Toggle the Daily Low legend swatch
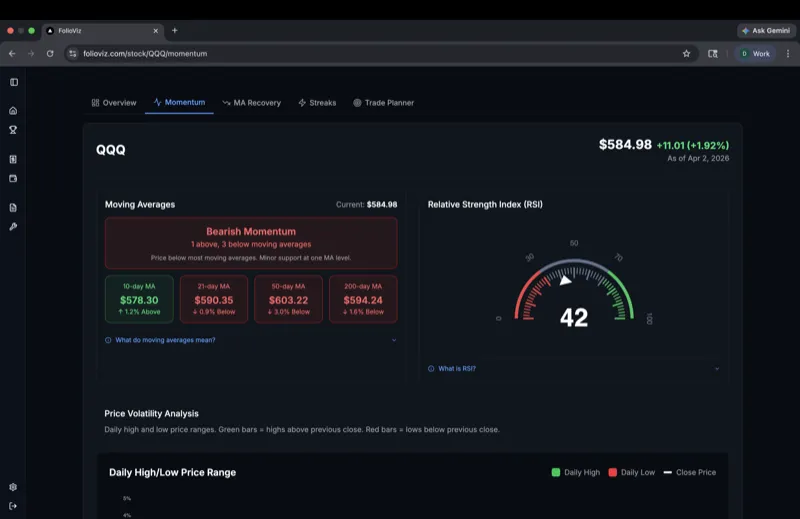The image size is (800, 519). [613, 473]
